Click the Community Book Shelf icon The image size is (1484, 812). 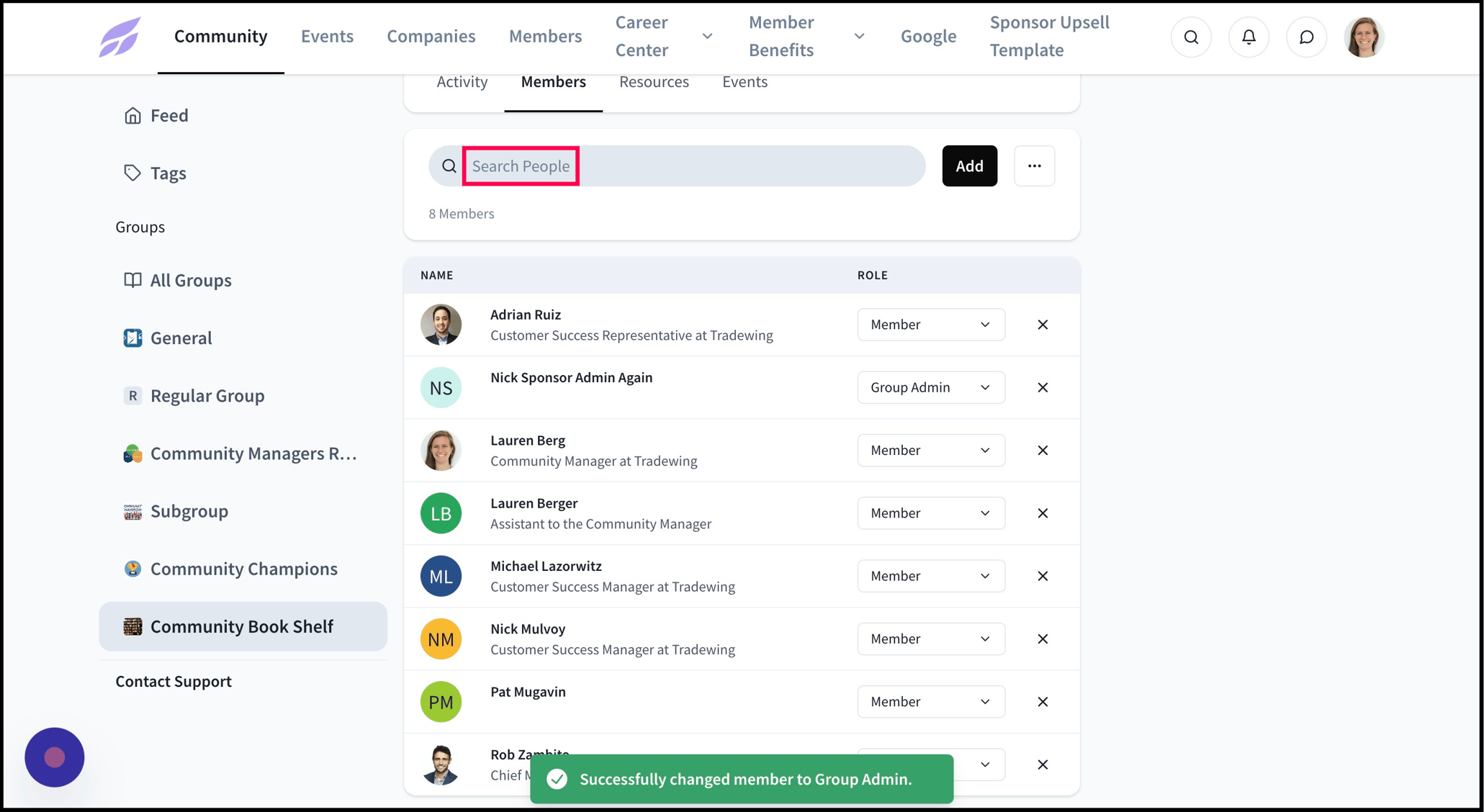[x=132, y=626]
